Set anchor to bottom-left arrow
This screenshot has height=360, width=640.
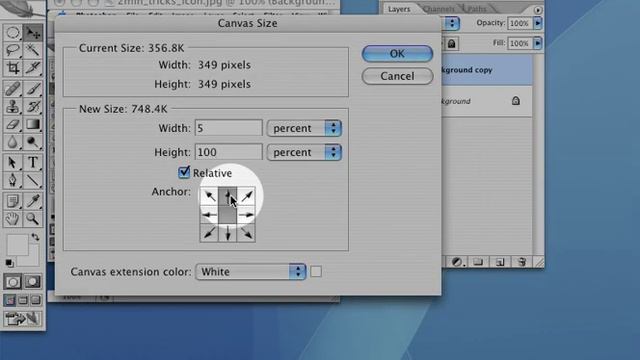209,233
